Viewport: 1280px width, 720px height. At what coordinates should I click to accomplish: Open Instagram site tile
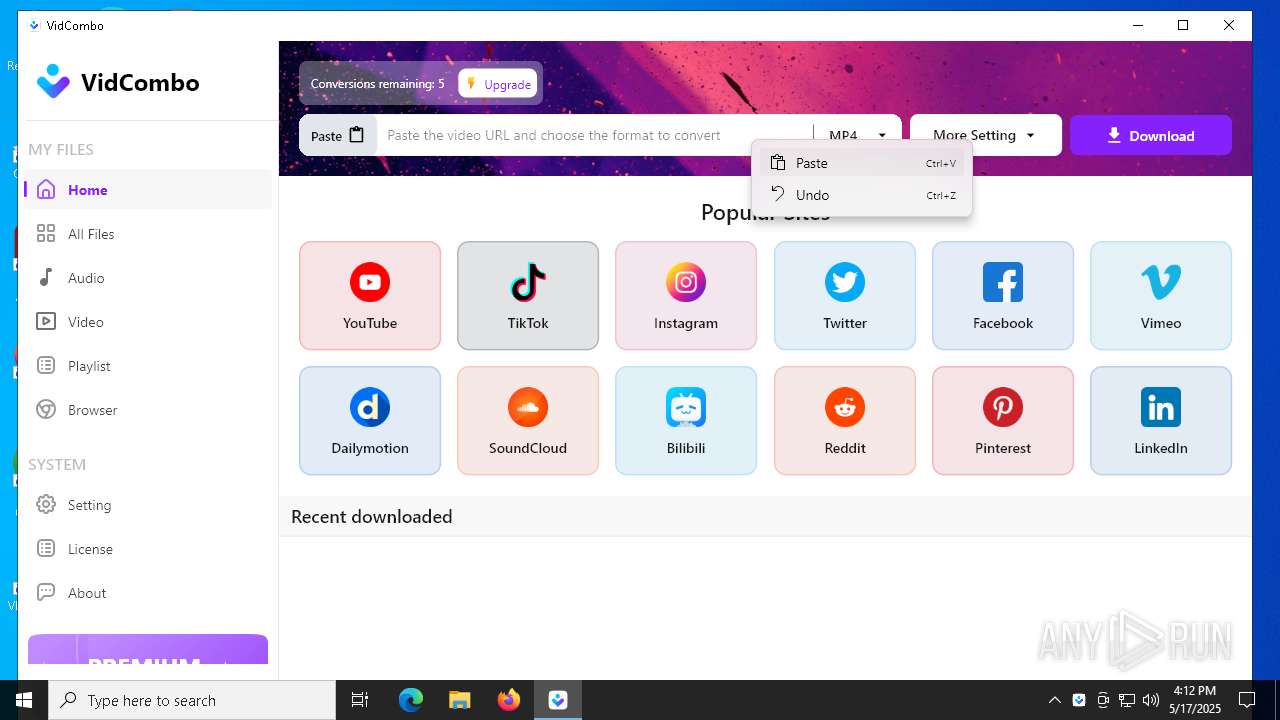click(686, 295)
